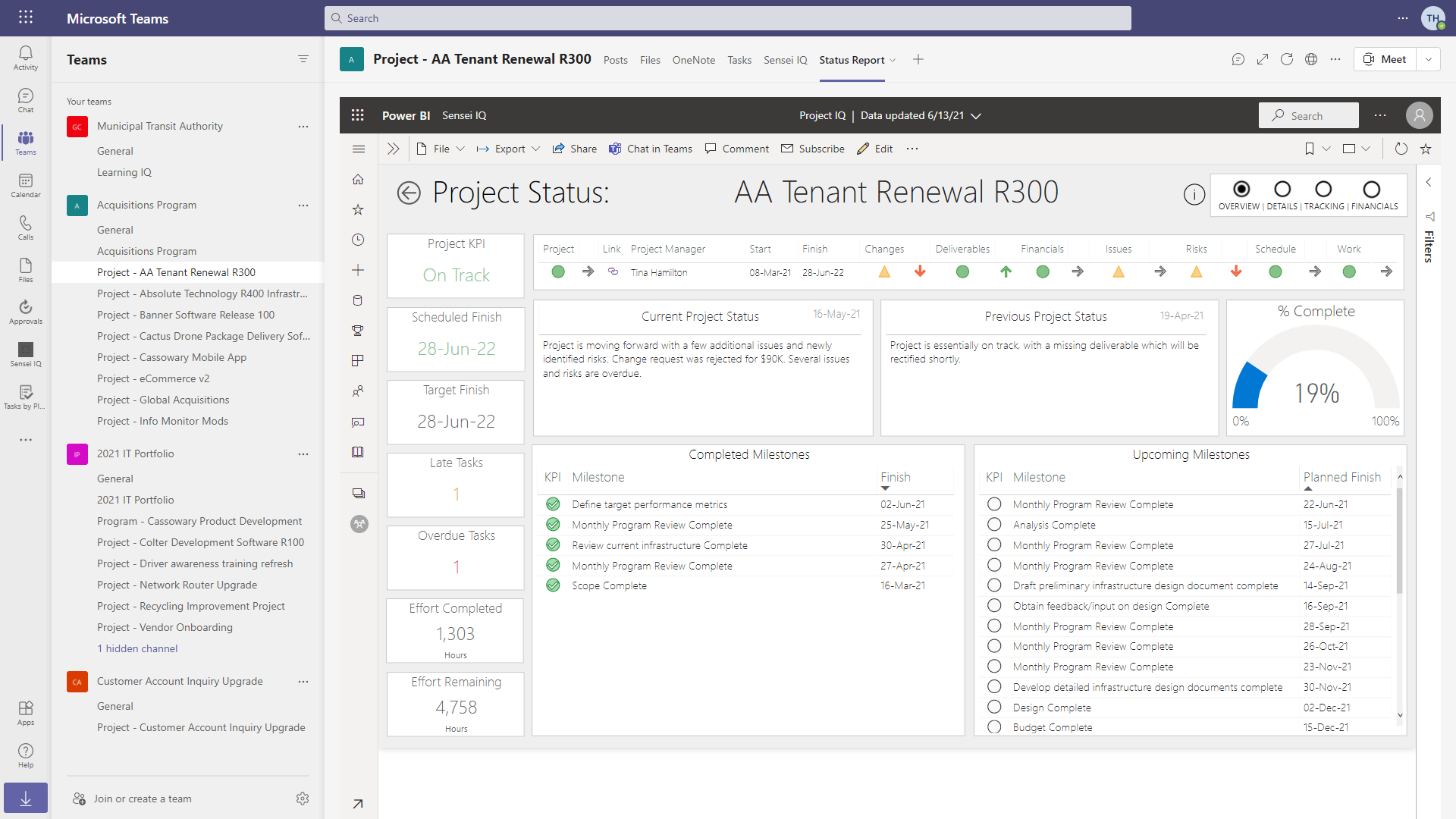Click the report back arrow
Viewport: 1456px width, 819px height.
[x=409, y=193]
